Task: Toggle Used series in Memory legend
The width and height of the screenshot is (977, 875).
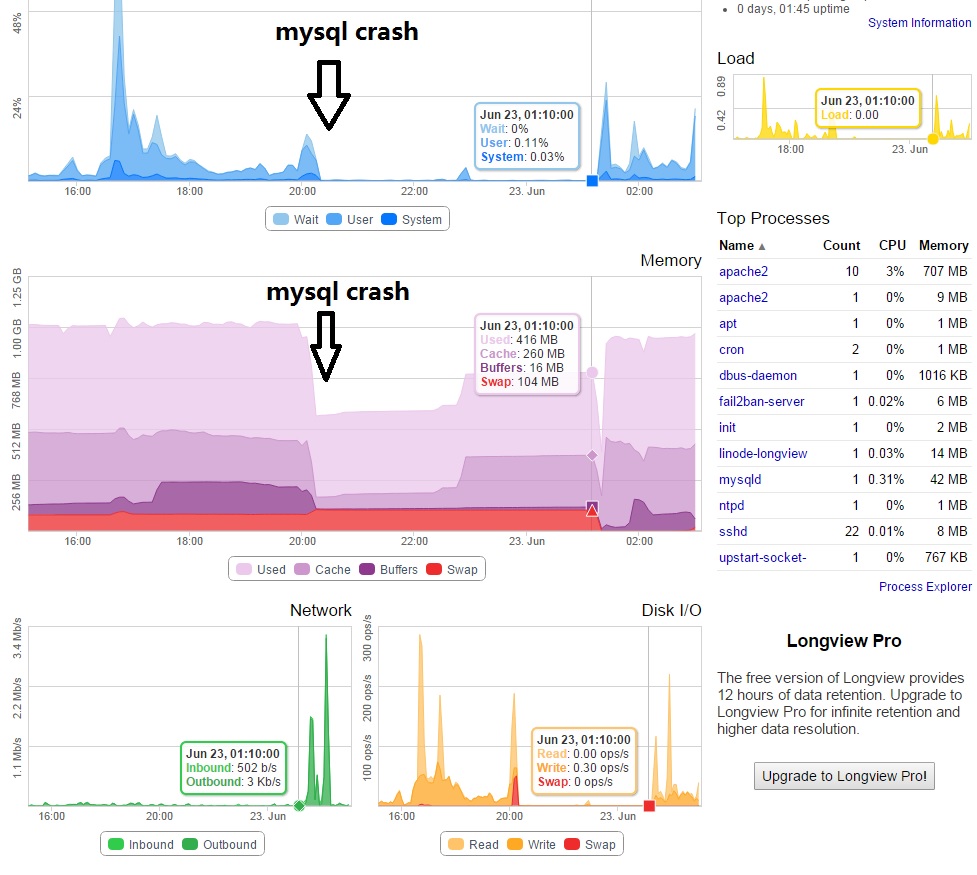Action: [261, 570]
